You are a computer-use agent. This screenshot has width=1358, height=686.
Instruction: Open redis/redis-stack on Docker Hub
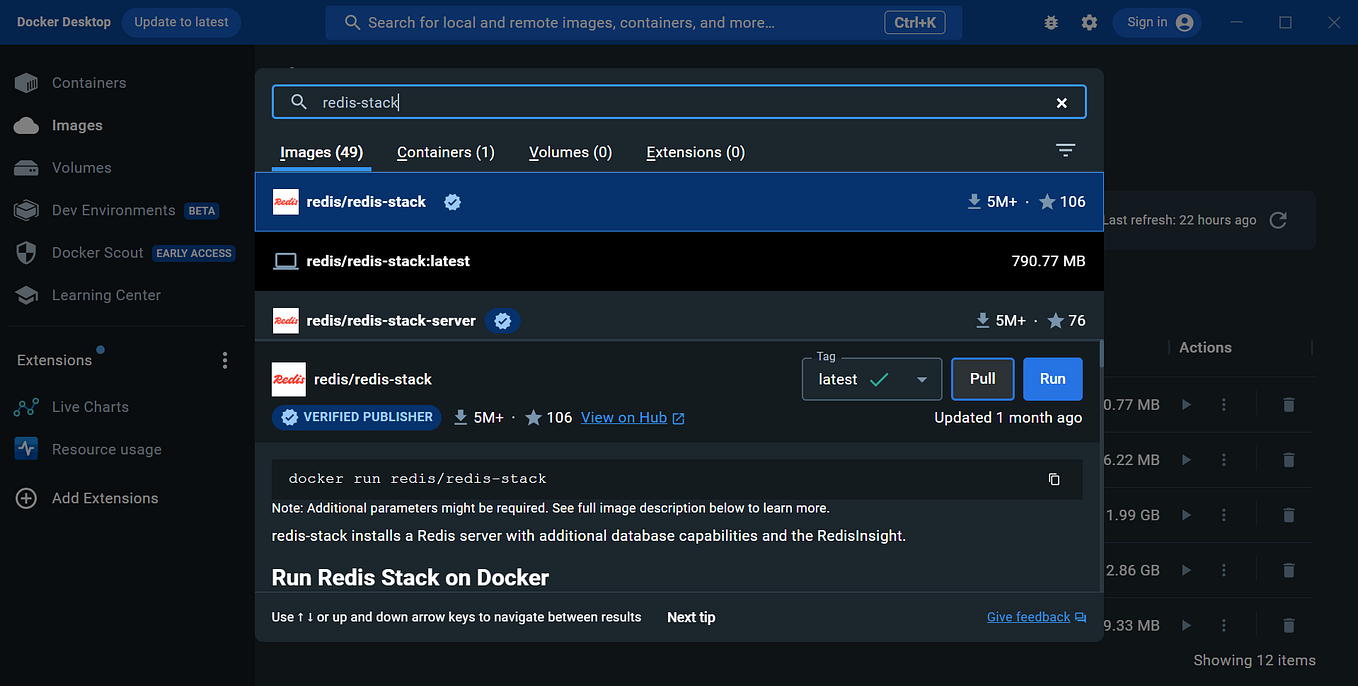click(x=624, y=417)
